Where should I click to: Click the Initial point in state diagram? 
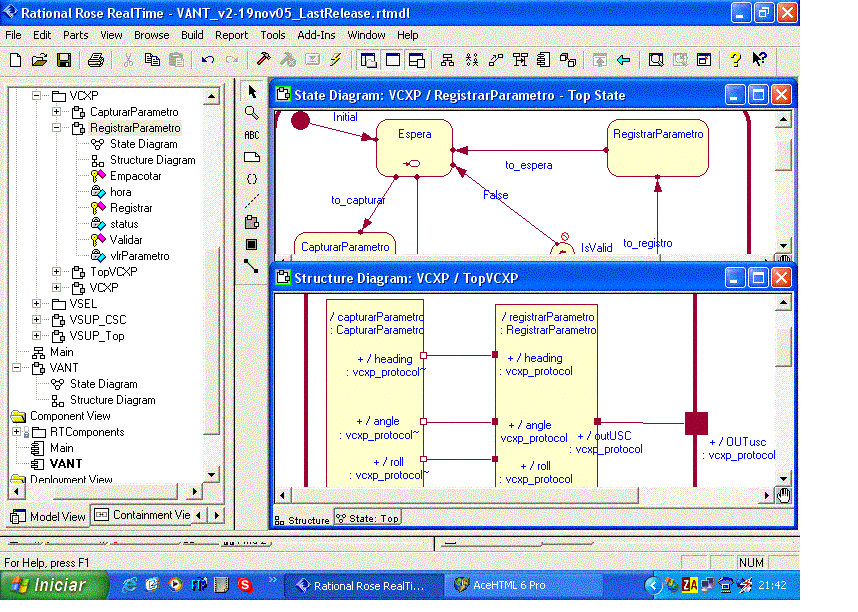(x=300, y=120)
